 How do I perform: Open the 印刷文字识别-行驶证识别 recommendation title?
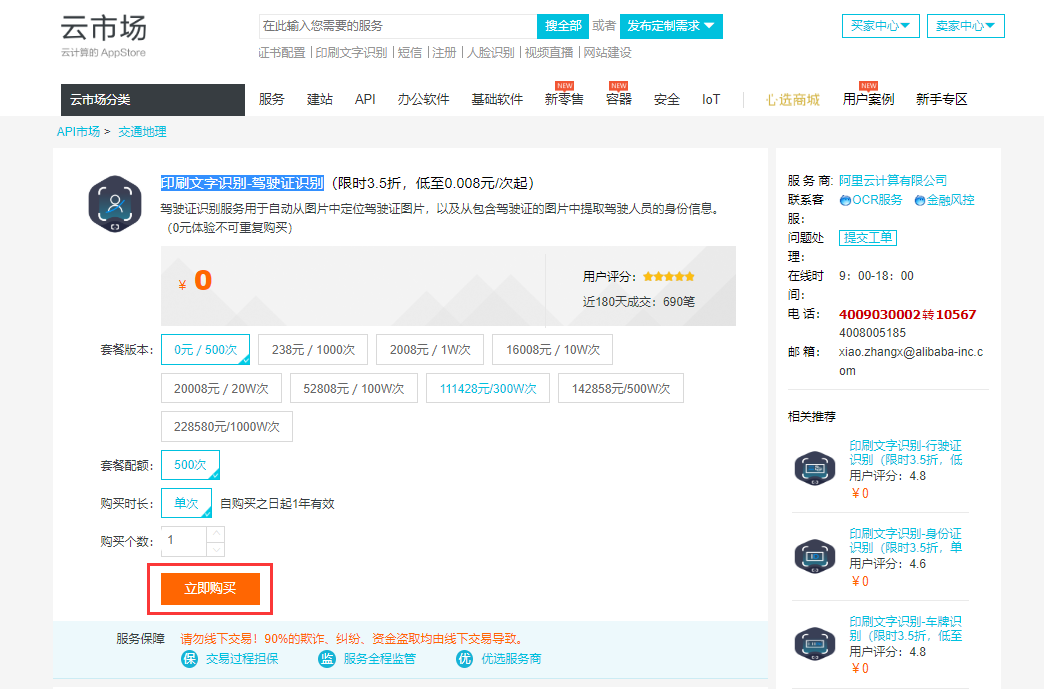click(906, 453)
